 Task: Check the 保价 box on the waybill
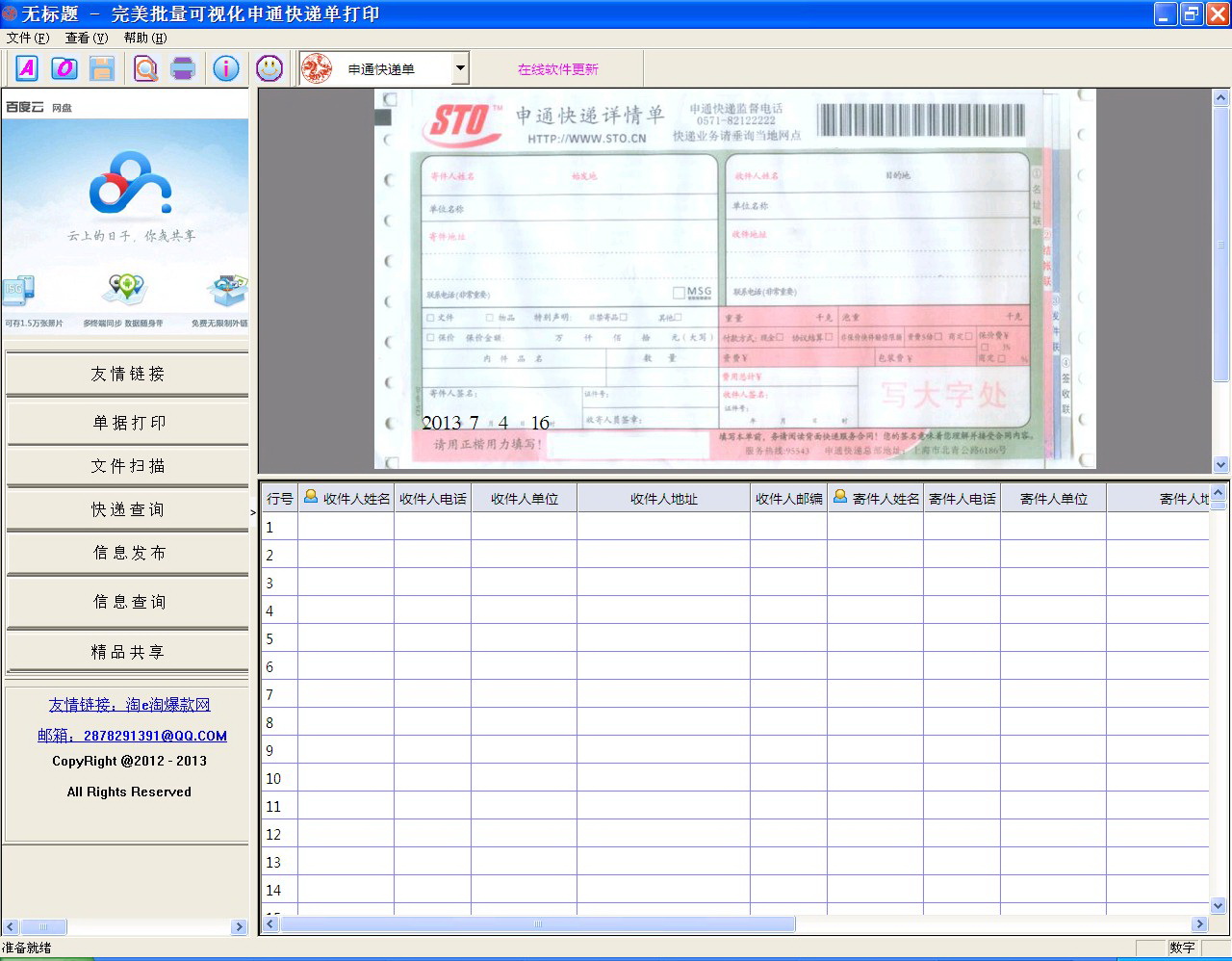[430, 338]
